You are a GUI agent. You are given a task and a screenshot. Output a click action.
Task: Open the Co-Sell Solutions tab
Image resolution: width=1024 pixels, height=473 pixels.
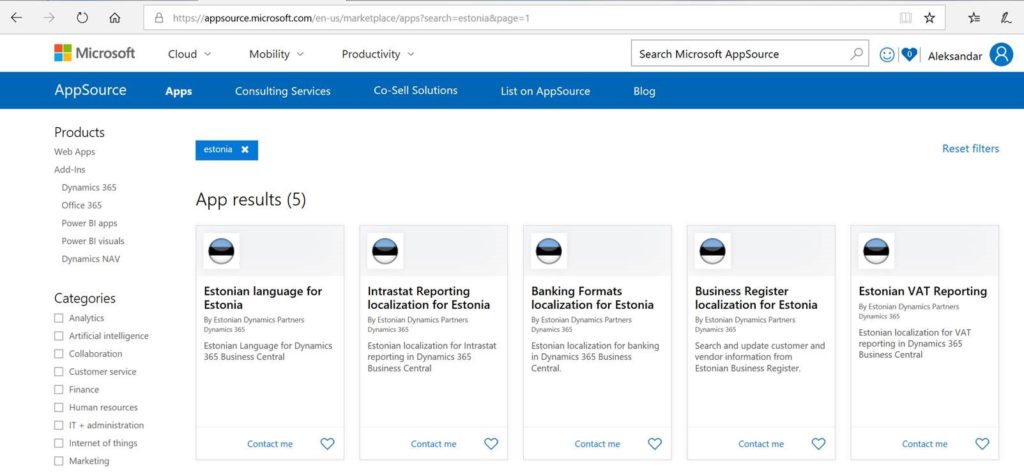point(415,91)
